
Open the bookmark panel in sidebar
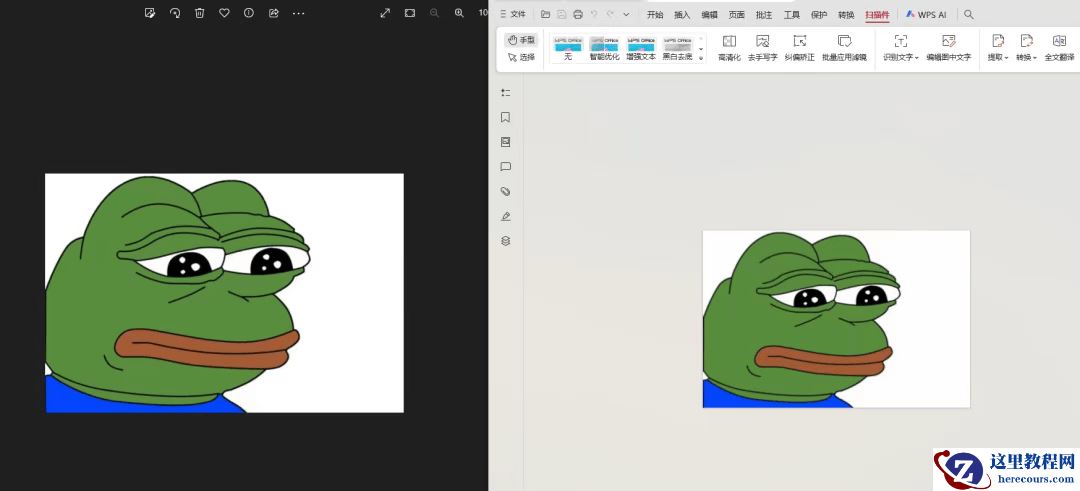(505, 117)
